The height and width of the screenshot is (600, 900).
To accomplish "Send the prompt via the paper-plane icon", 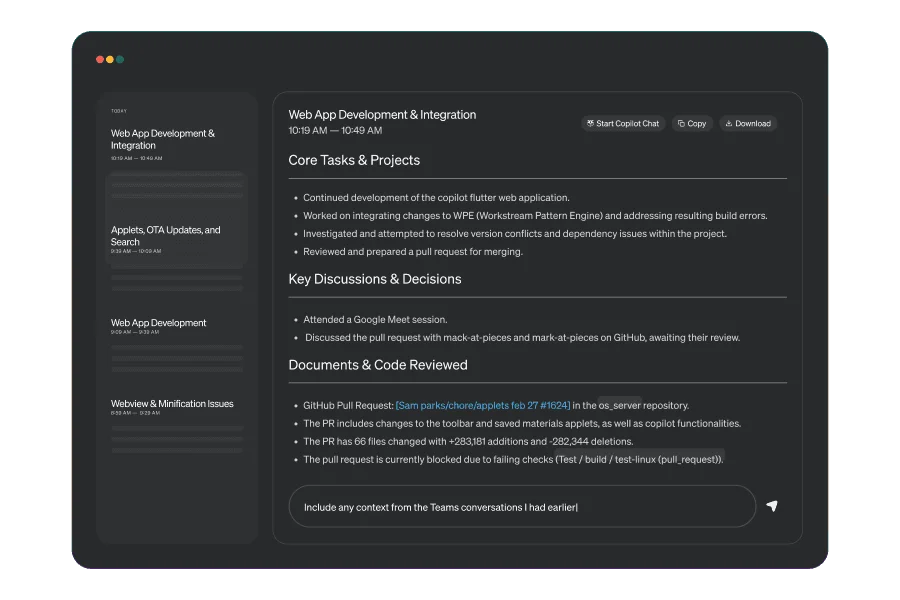I will [771, 507].
